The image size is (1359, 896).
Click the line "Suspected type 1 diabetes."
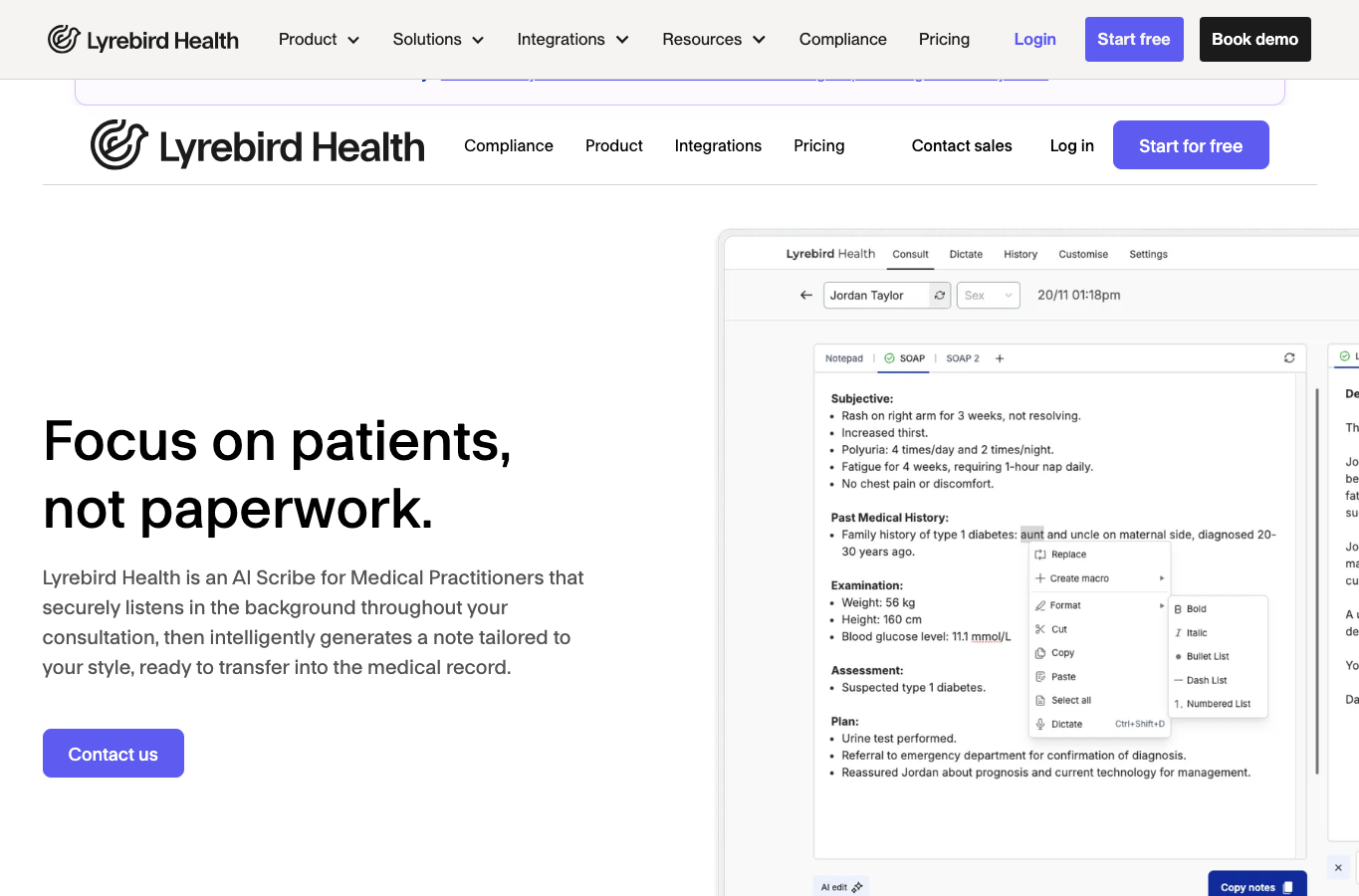coord(914,688)
